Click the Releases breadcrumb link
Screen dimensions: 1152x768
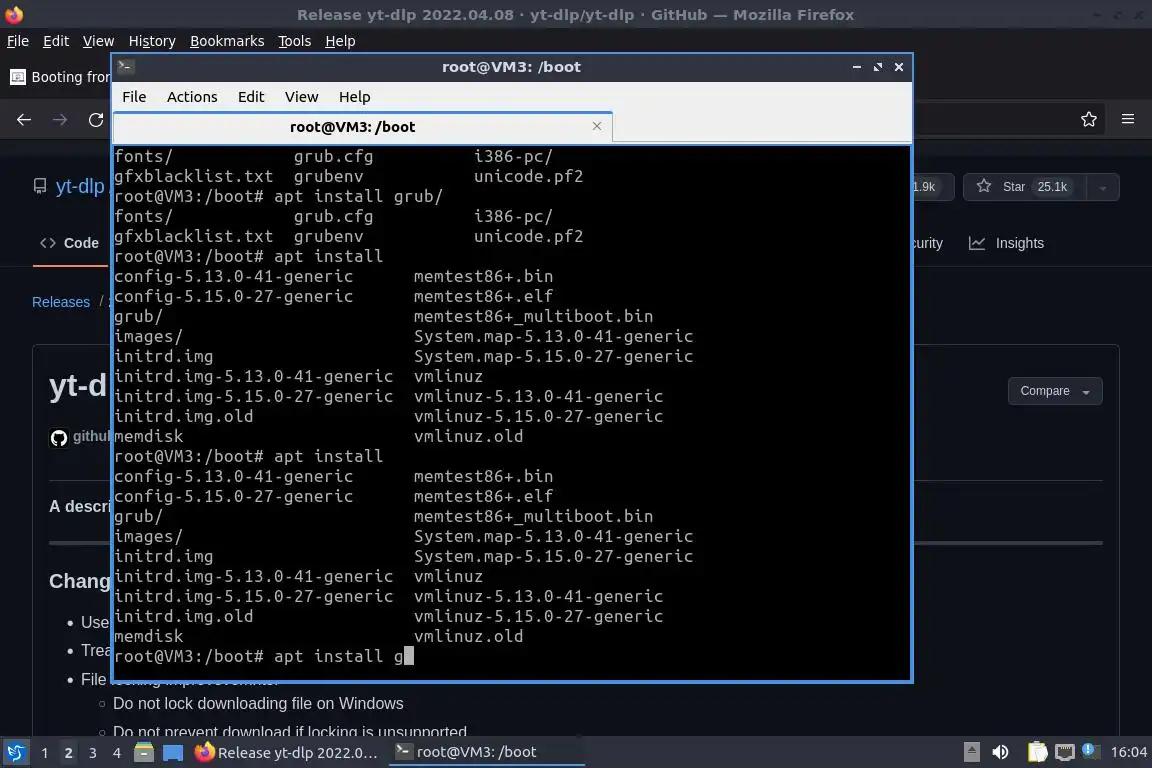coord(61,302)
